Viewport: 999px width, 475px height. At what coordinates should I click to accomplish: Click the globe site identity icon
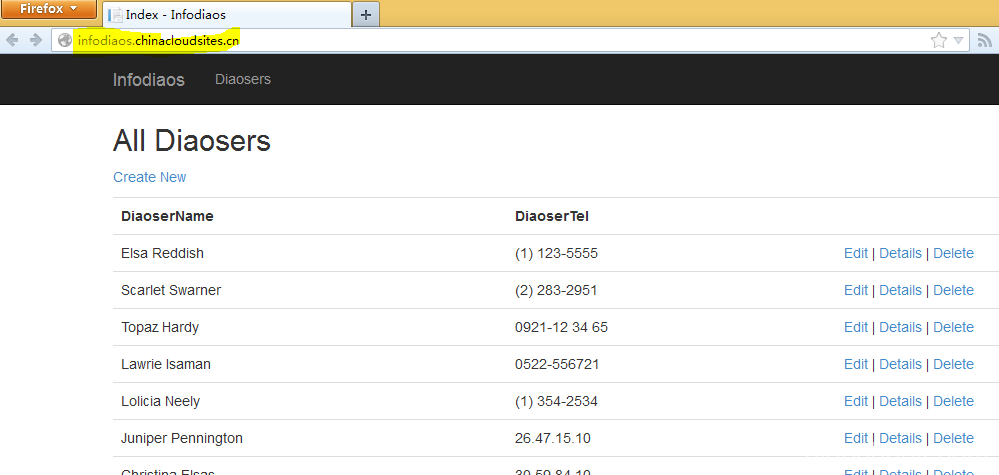(65, 40)
